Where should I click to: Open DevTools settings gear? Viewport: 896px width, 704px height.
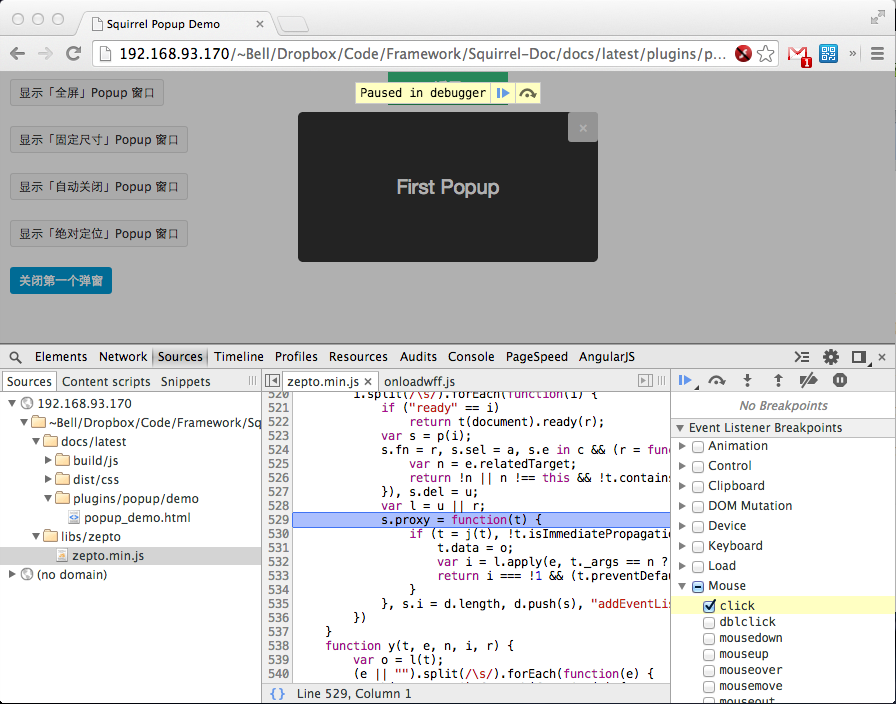830,357
